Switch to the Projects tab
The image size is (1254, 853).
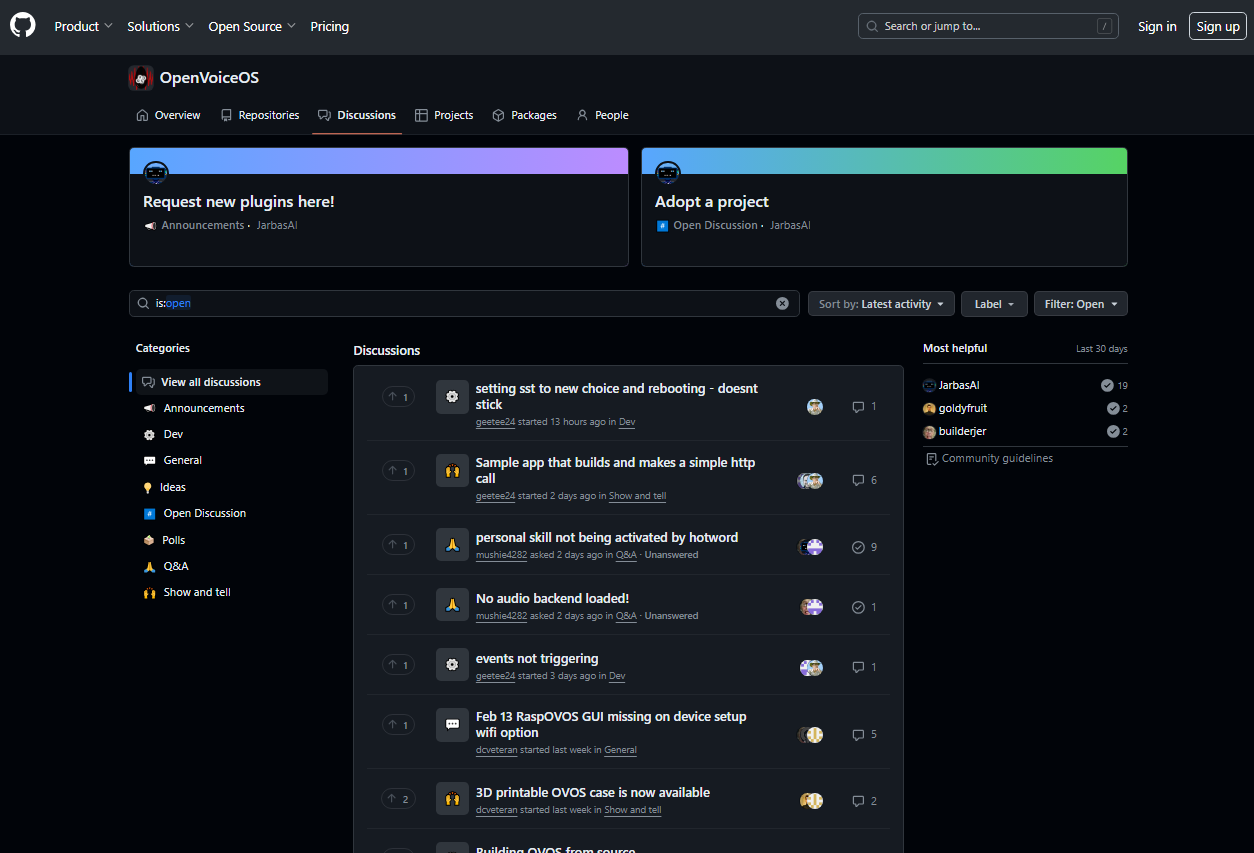(444, 115)
